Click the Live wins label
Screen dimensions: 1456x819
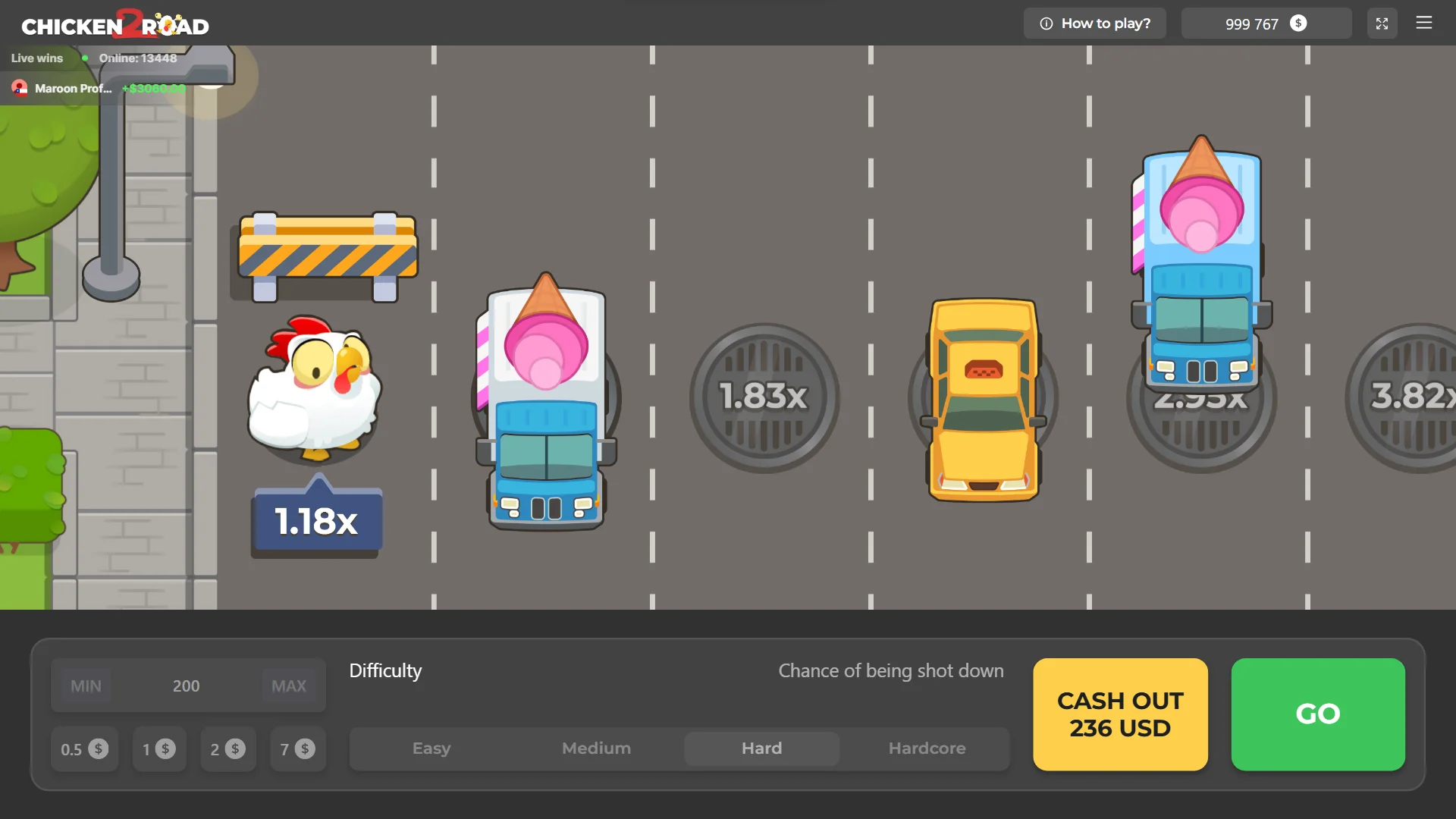pyautogui.click(x=37, y=58)
